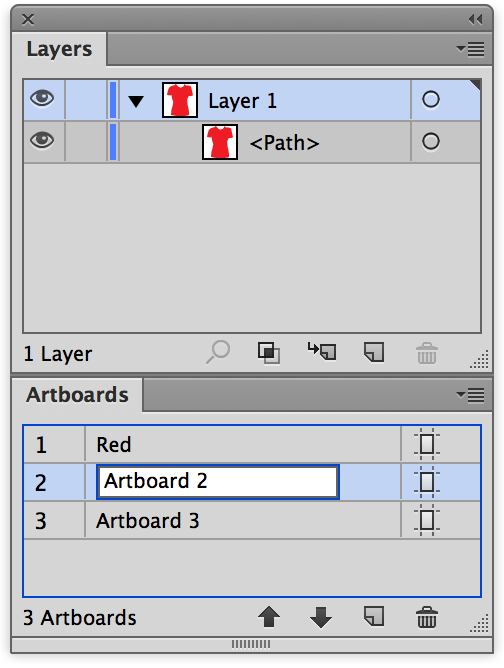Hide Layer 1 visibility eye
Viewport: 504px width, 668px height.
coord(42,99)
